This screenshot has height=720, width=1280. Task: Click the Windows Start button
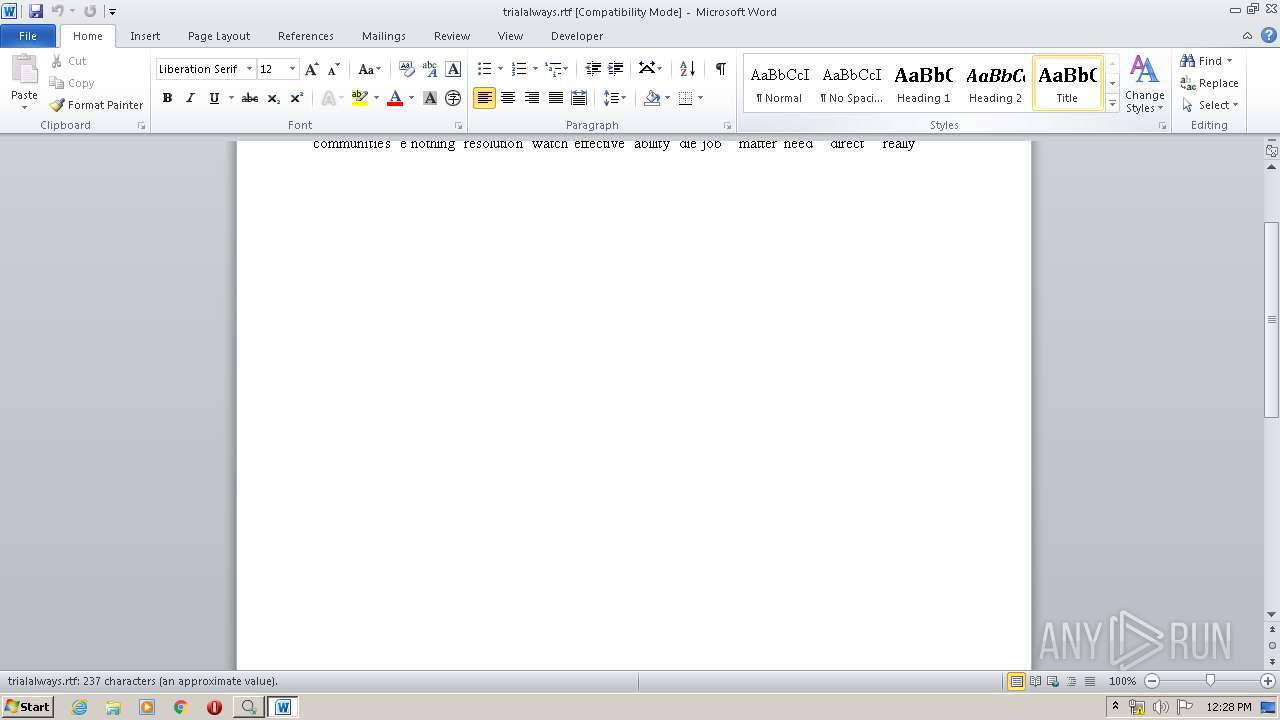click(x=27, y=707)
